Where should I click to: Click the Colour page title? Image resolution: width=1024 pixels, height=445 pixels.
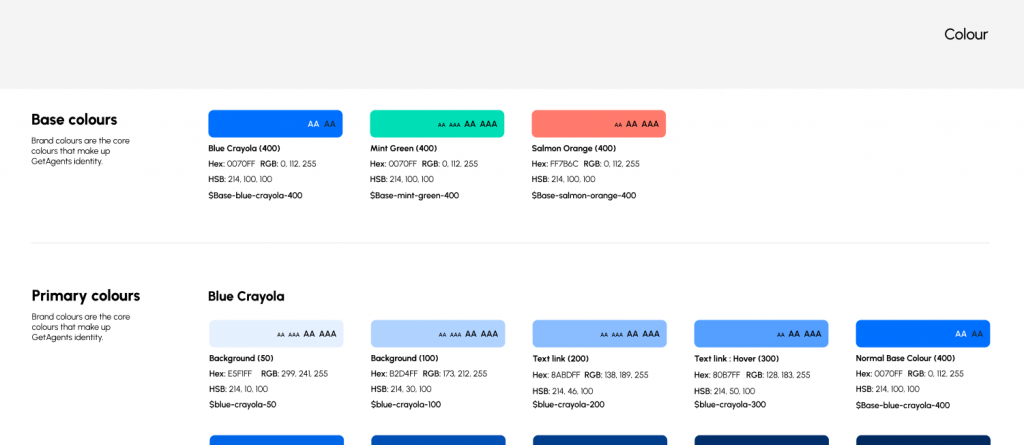(965, 35)
